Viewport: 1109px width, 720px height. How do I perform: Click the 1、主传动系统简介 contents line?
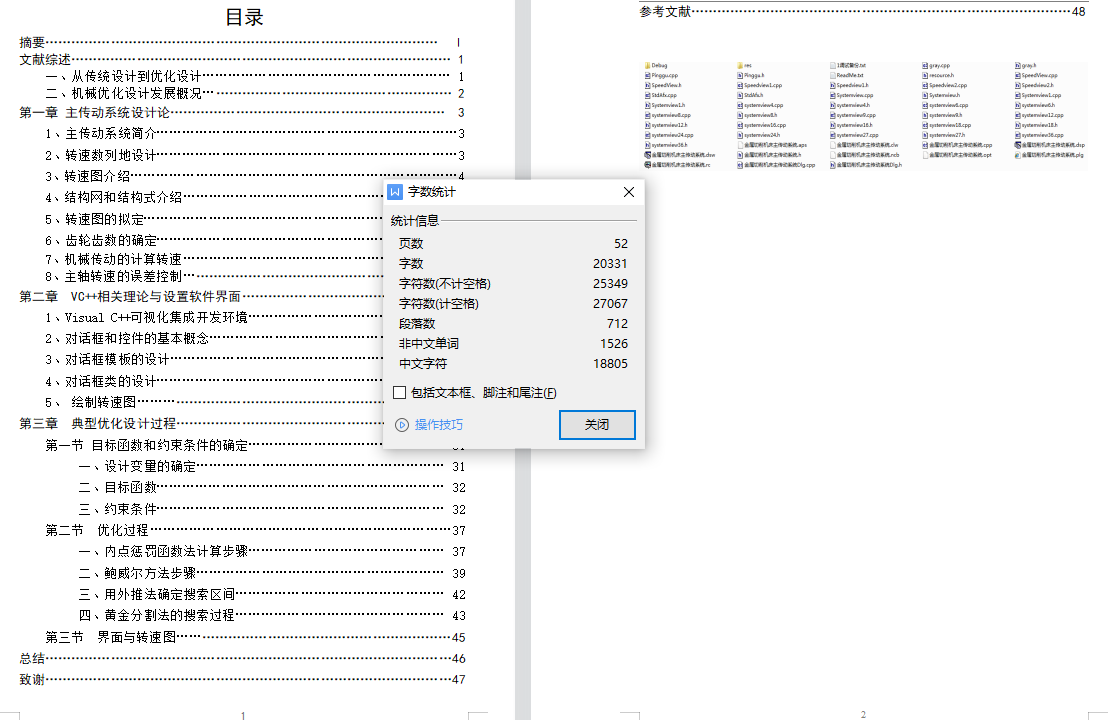255,134
